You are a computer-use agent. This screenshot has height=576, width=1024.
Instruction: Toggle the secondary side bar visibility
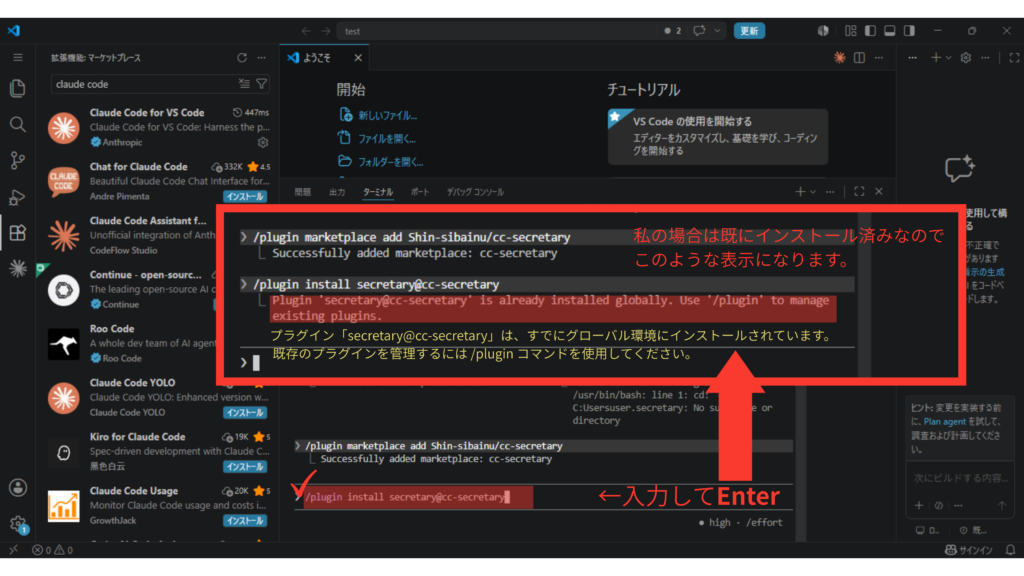(x=909, y=31)
